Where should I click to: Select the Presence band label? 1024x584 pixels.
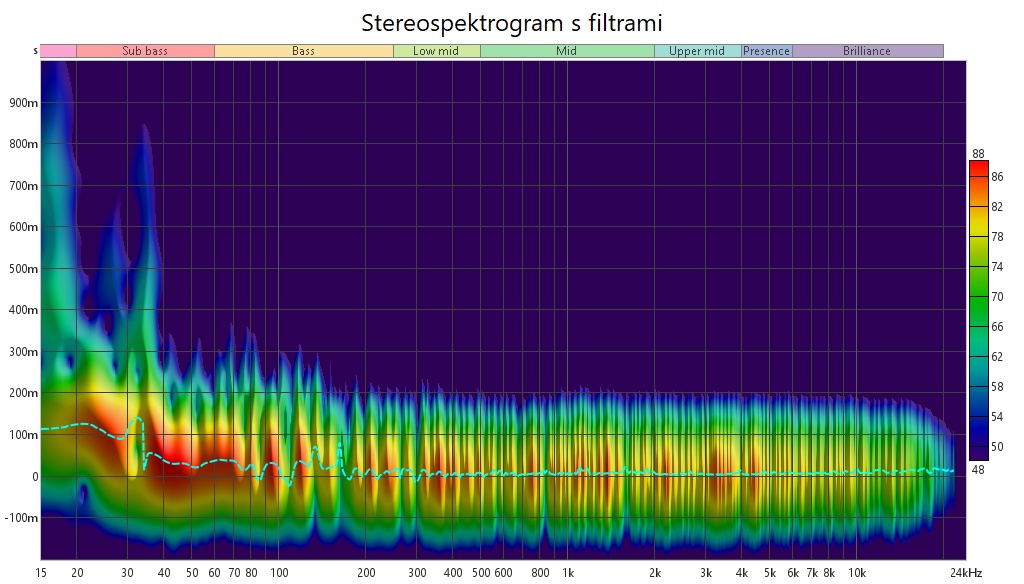[x=766, y=51]
